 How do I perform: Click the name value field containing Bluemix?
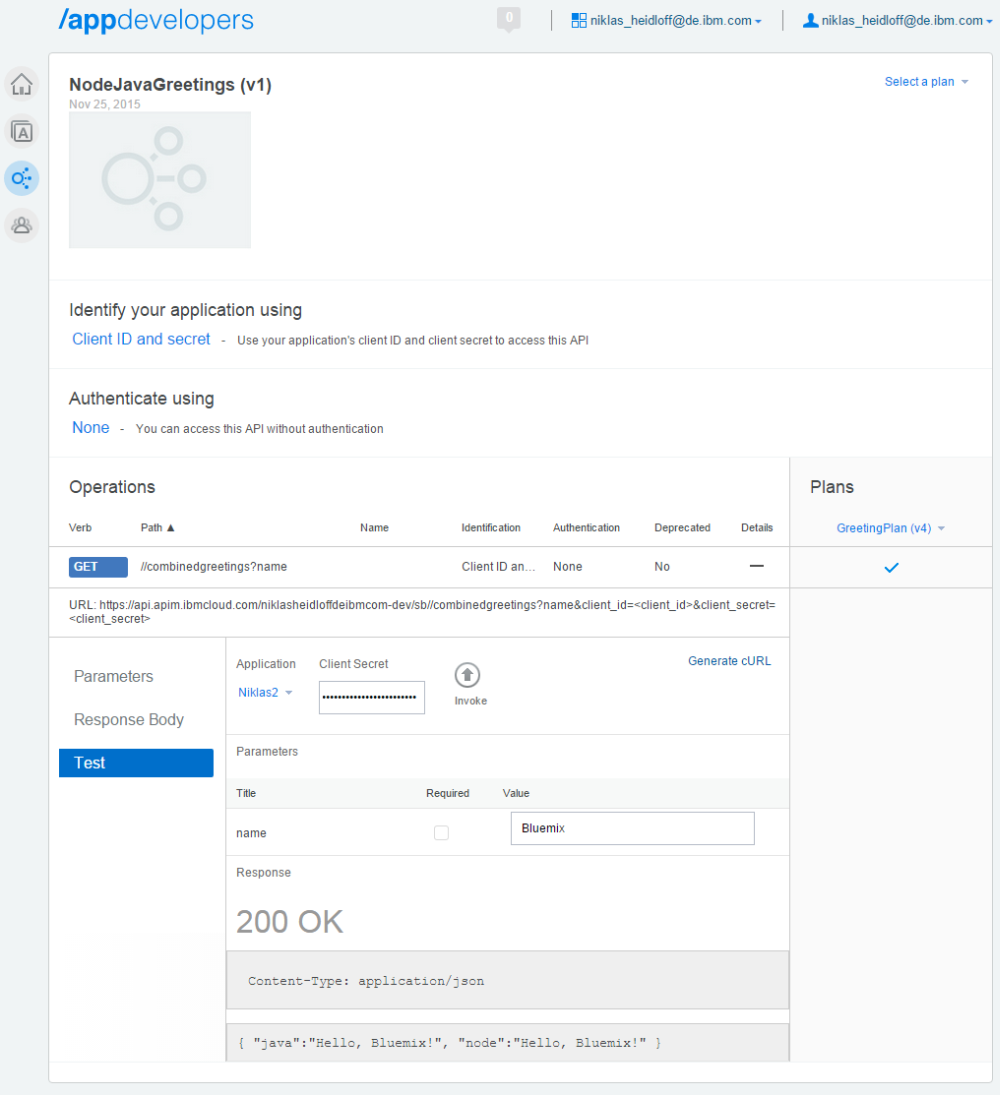pyautogui.click(x=632, y=828)
